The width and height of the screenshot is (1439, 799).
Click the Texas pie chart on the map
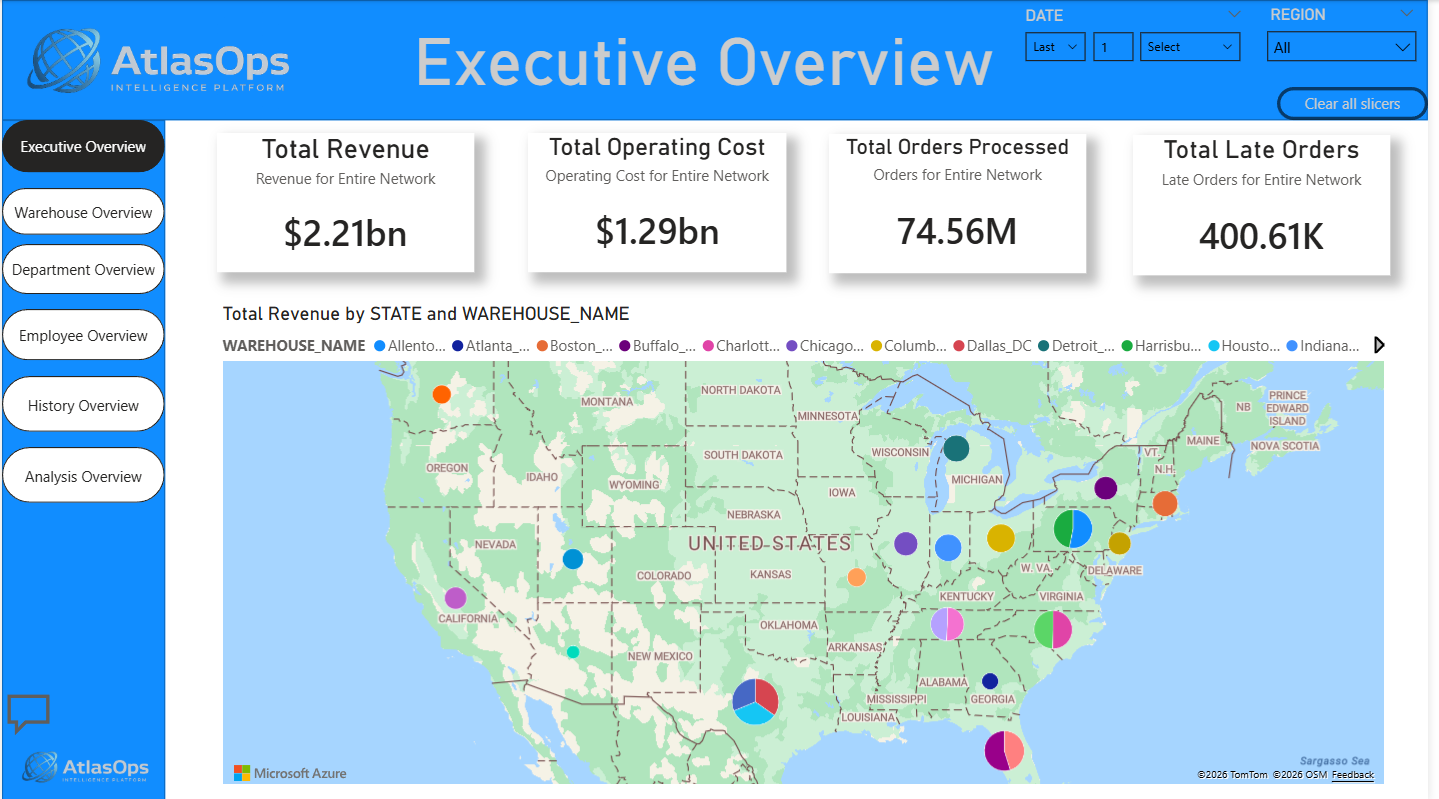(754, 700)
